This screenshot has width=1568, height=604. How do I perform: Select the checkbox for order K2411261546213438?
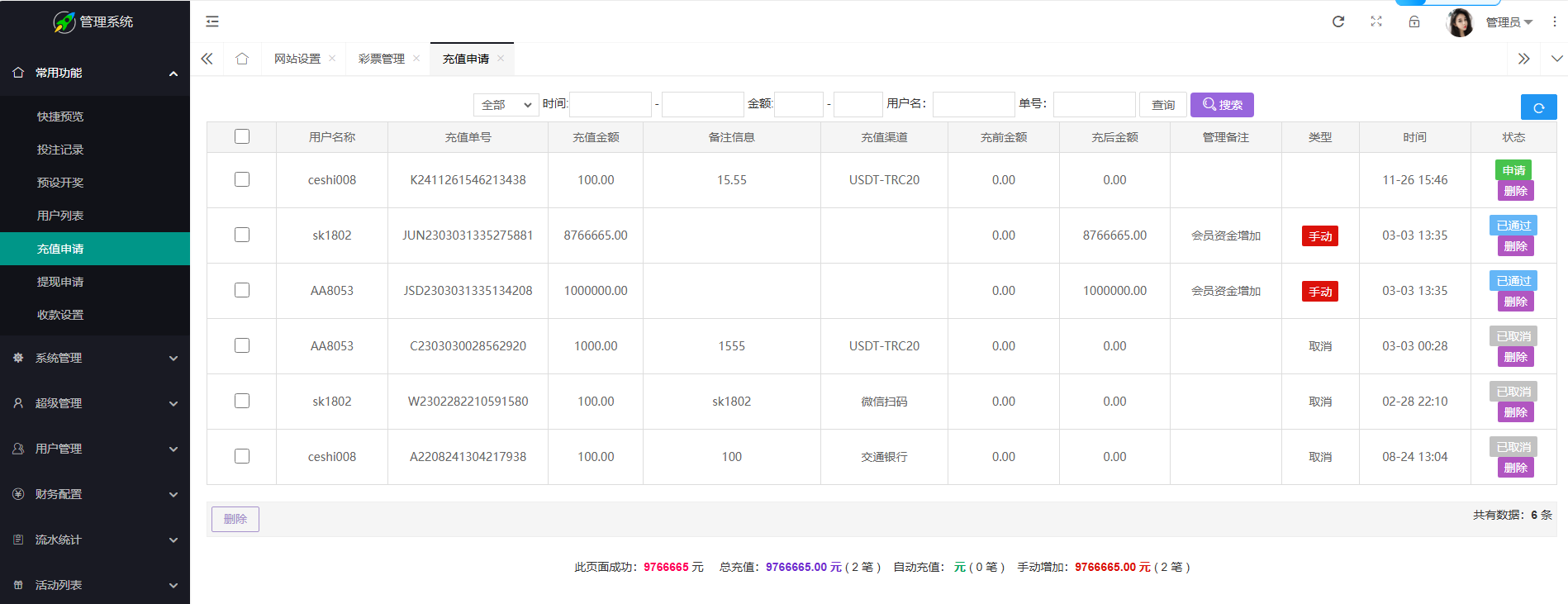pyautogui.click(x=242, y=179)
